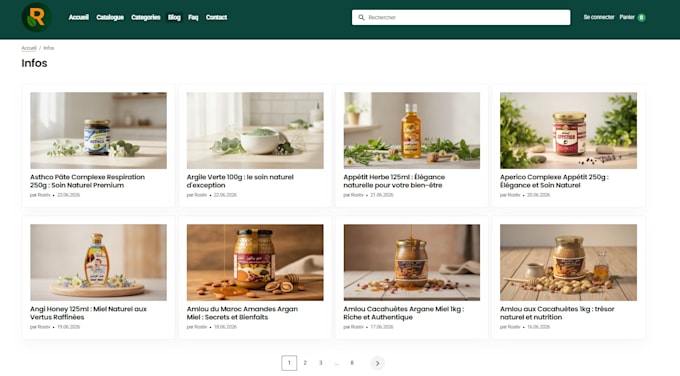Open the Faq menu item
Viewport: 680px width, 376px height.
click(x=193, y=17)
